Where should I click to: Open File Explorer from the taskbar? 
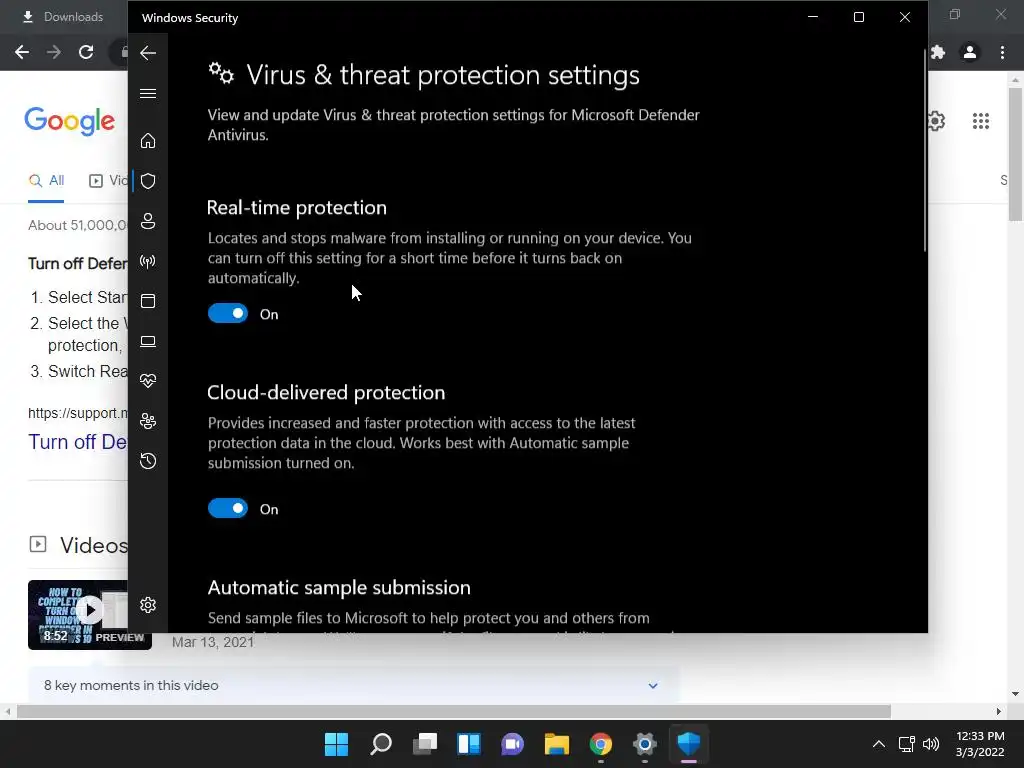556,744
